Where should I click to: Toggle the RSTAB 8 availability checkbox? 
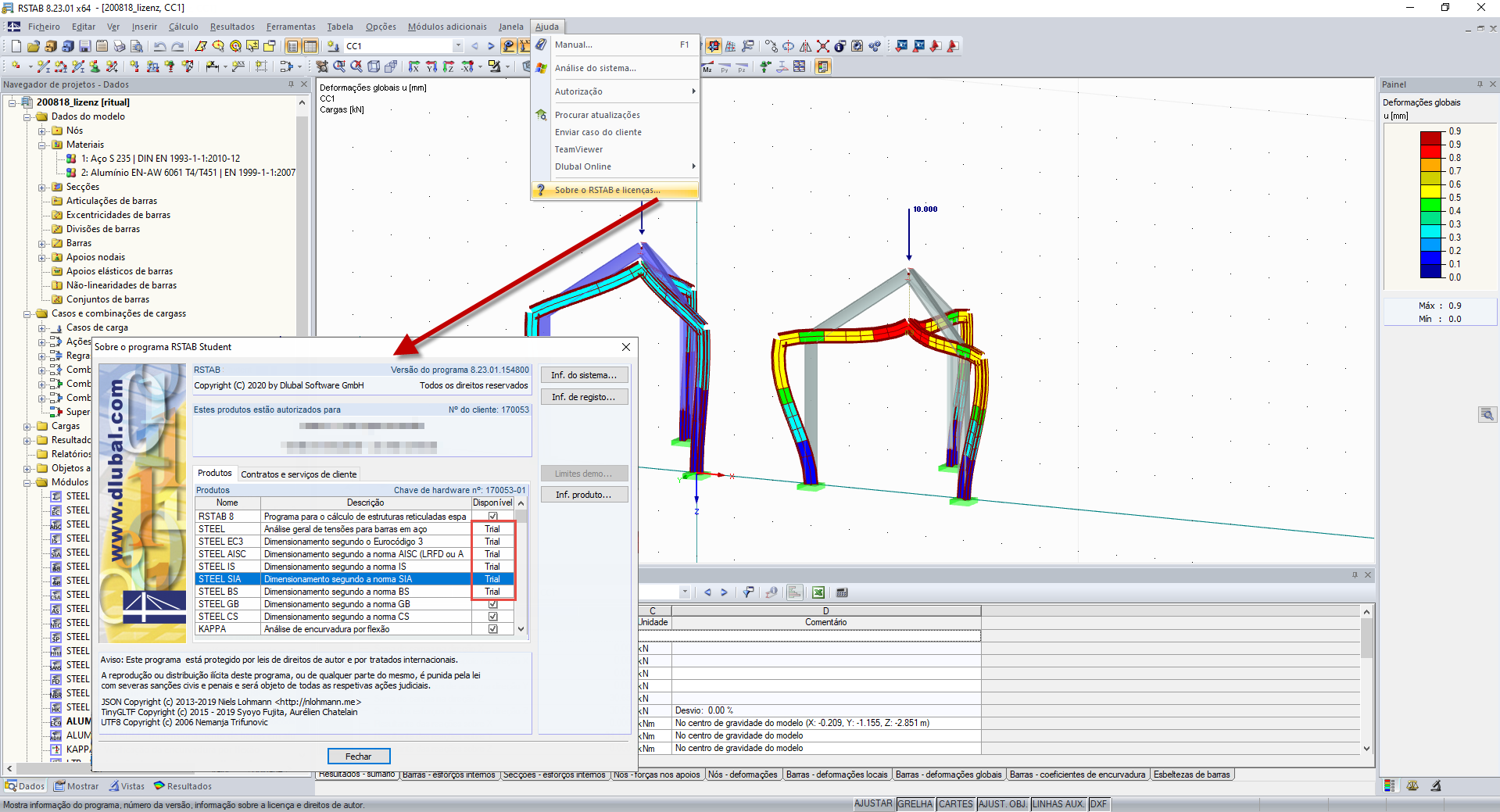(x=492, y=517)
